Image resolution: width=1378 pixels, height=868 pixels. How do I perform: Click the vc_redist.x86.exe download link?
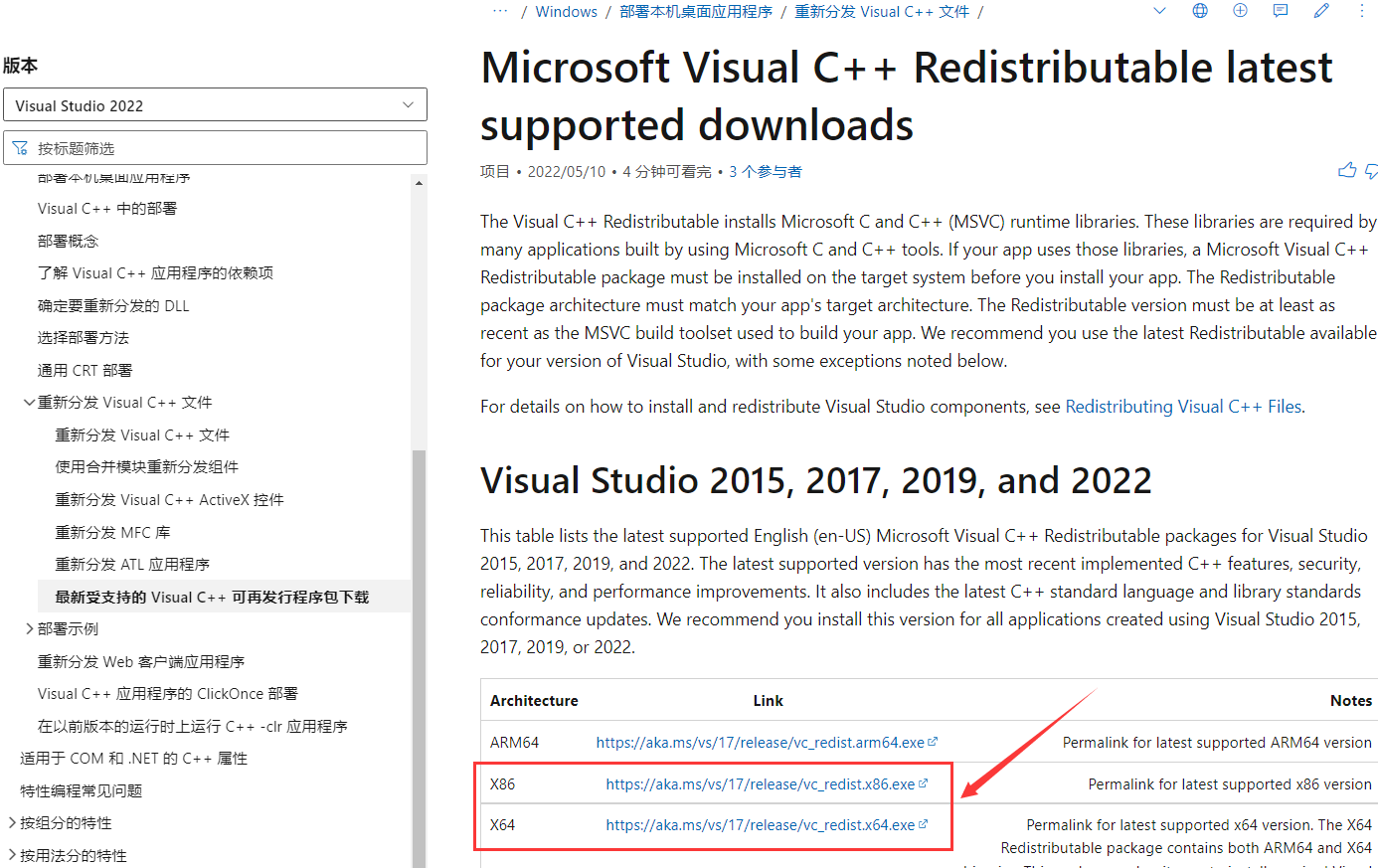point(767,784)
